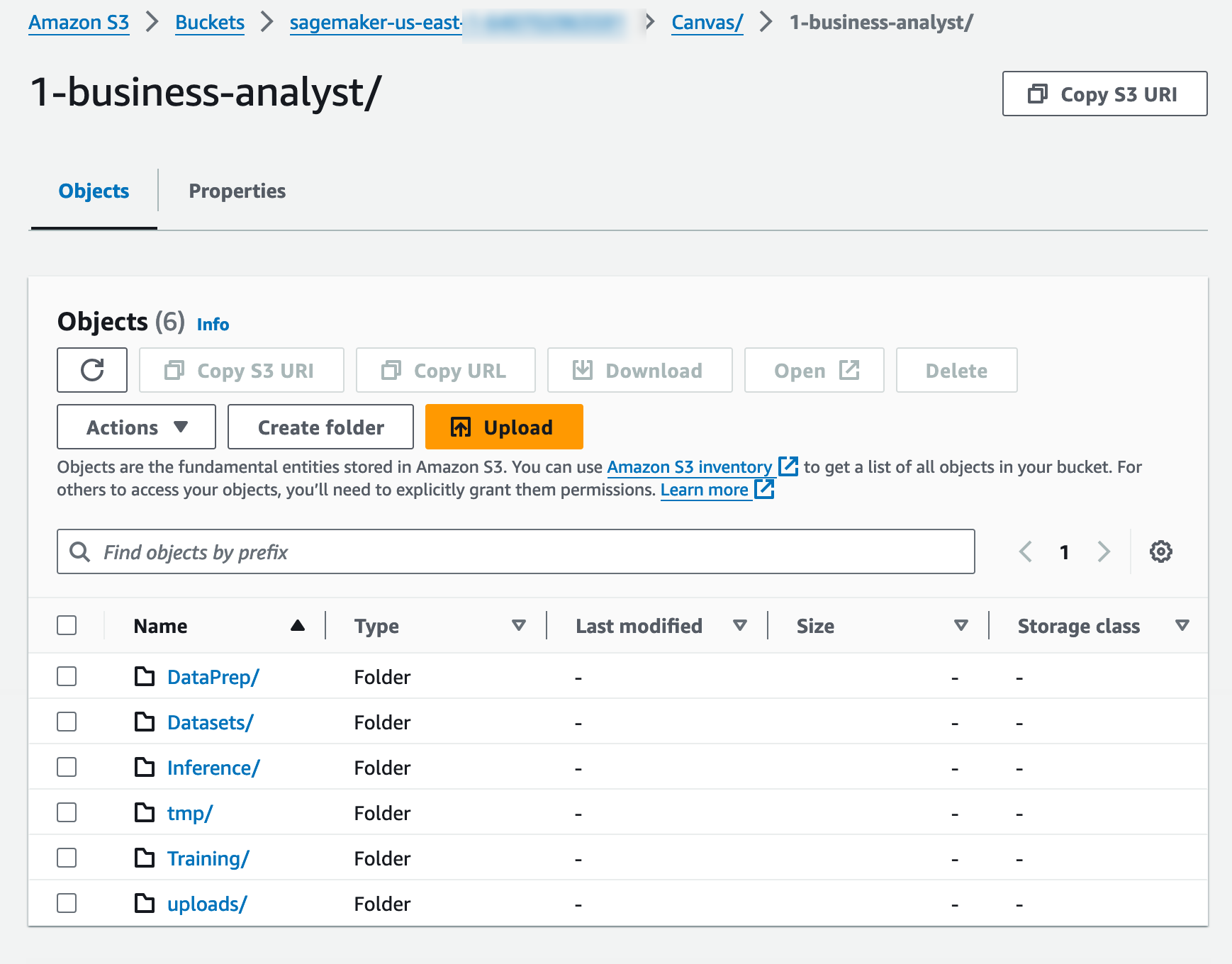Select the Objects tab
This screenshot has width=1232, height=964.
(x=94, y=191)
